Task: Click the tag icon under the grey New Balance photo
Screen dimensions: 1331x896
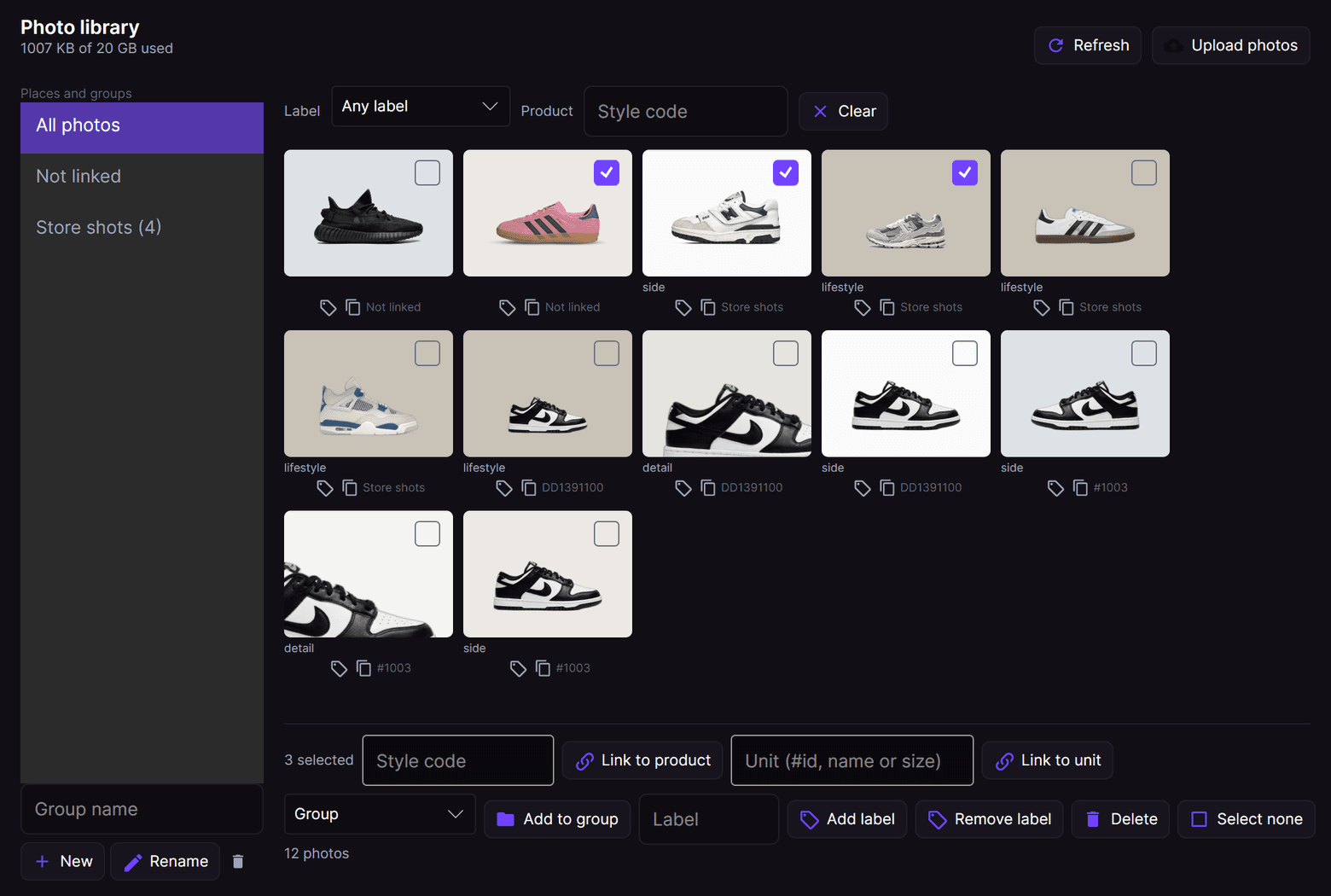Action: coord(863,307)
